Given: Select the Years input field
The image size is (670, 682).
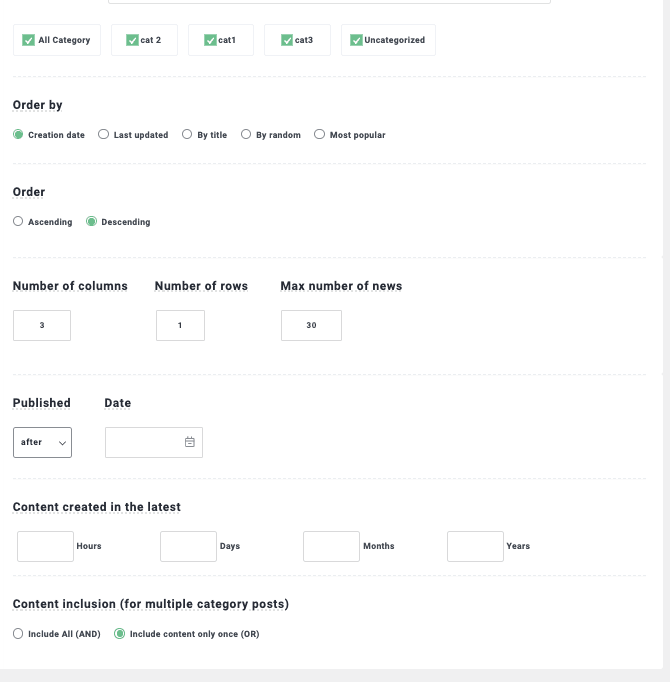Looking at the screenshot, I should coord(475,546).
